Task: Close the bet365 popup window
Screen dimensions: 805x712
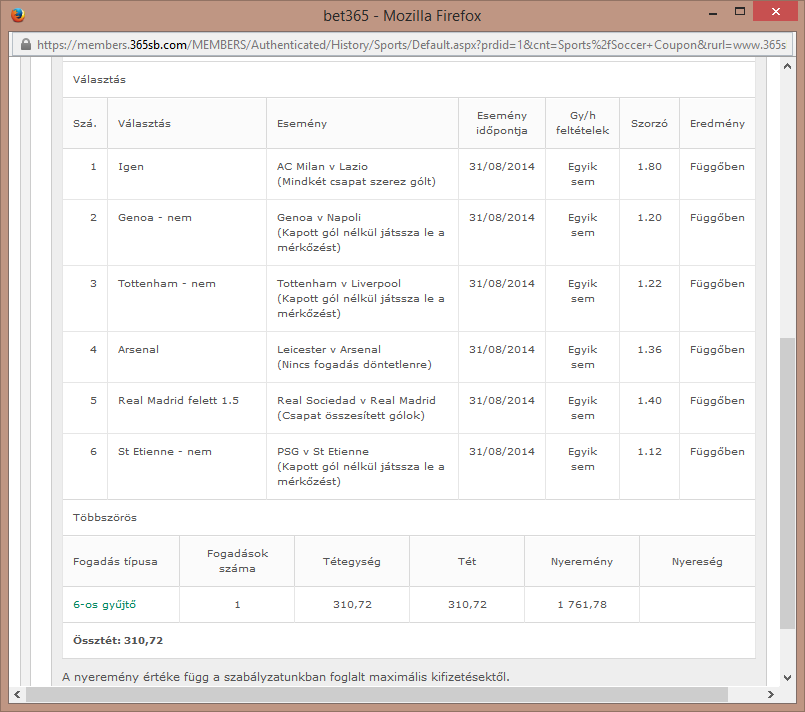Action: pyautogui.click(x=776, y=11)
